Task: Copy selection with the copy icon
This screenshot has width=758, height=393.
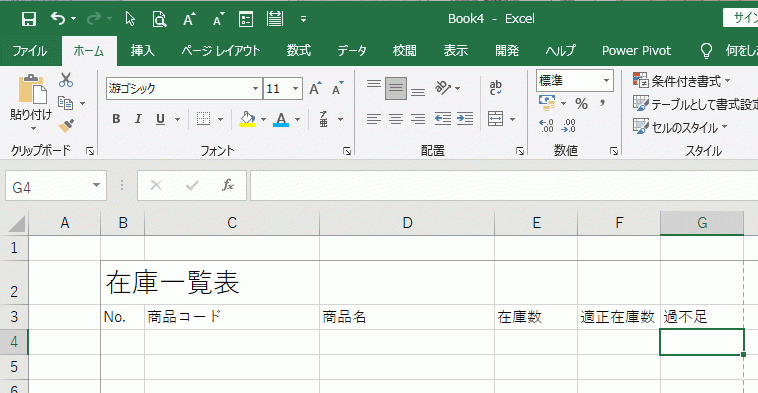Action: coord(65,103)
